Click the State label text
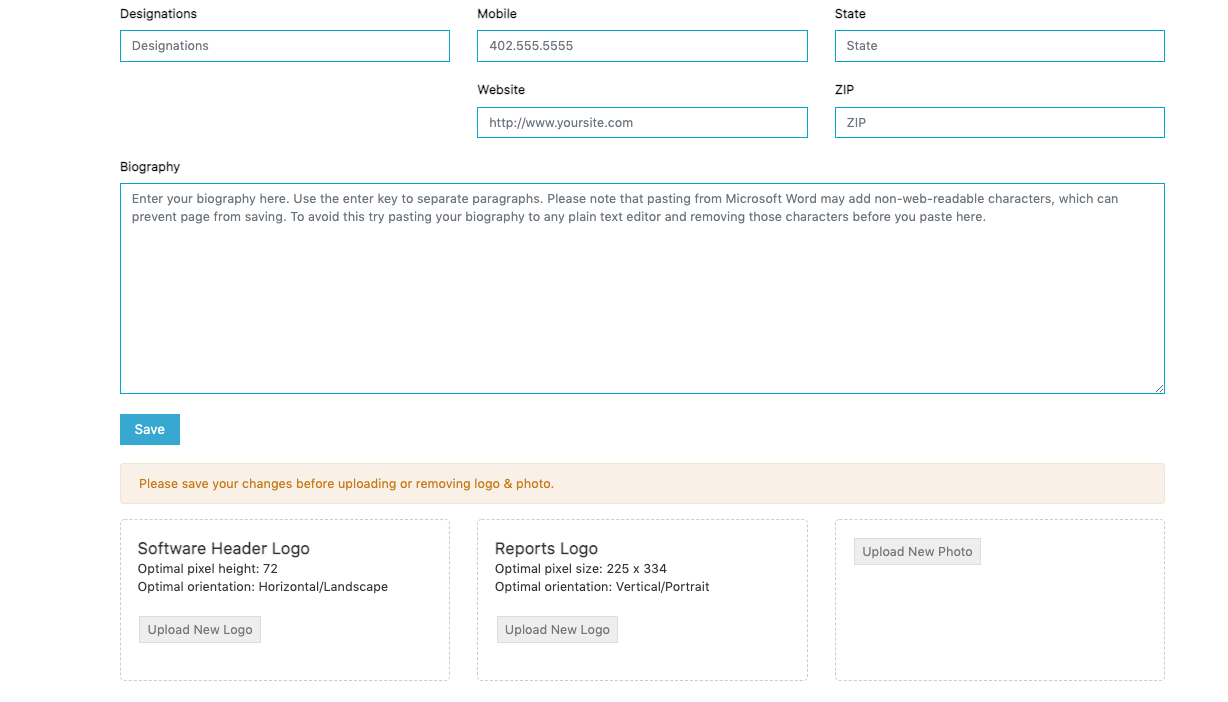1228x702 pixels. click(850, 14)
